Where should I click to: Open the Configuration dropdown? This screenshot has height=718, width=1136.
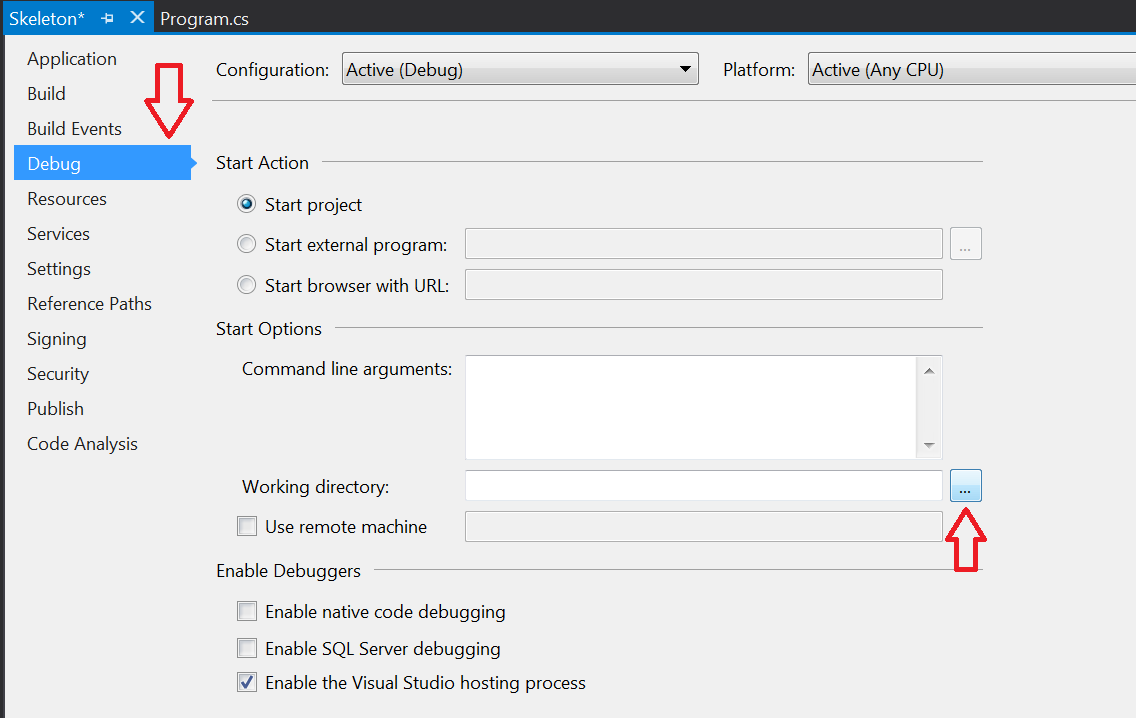(520, 69)
